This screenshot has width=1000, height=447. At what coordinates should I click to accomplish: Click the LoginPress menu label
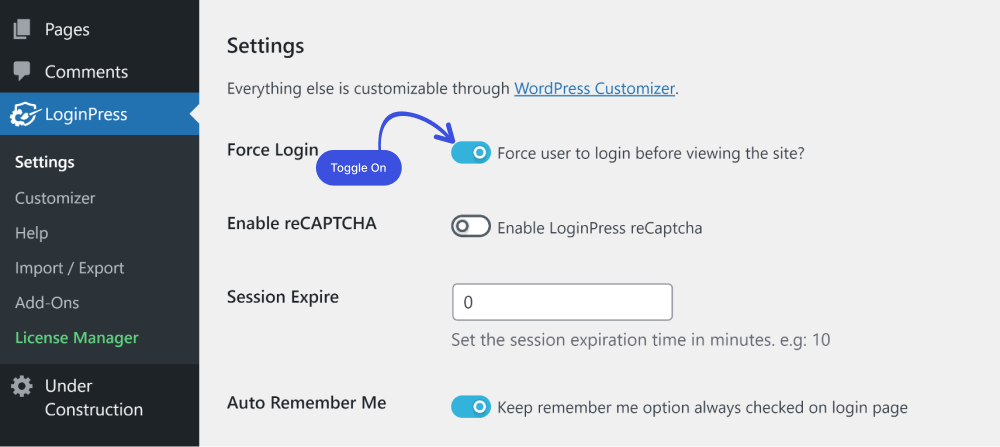pyautogui.click(x=85, y=114)
